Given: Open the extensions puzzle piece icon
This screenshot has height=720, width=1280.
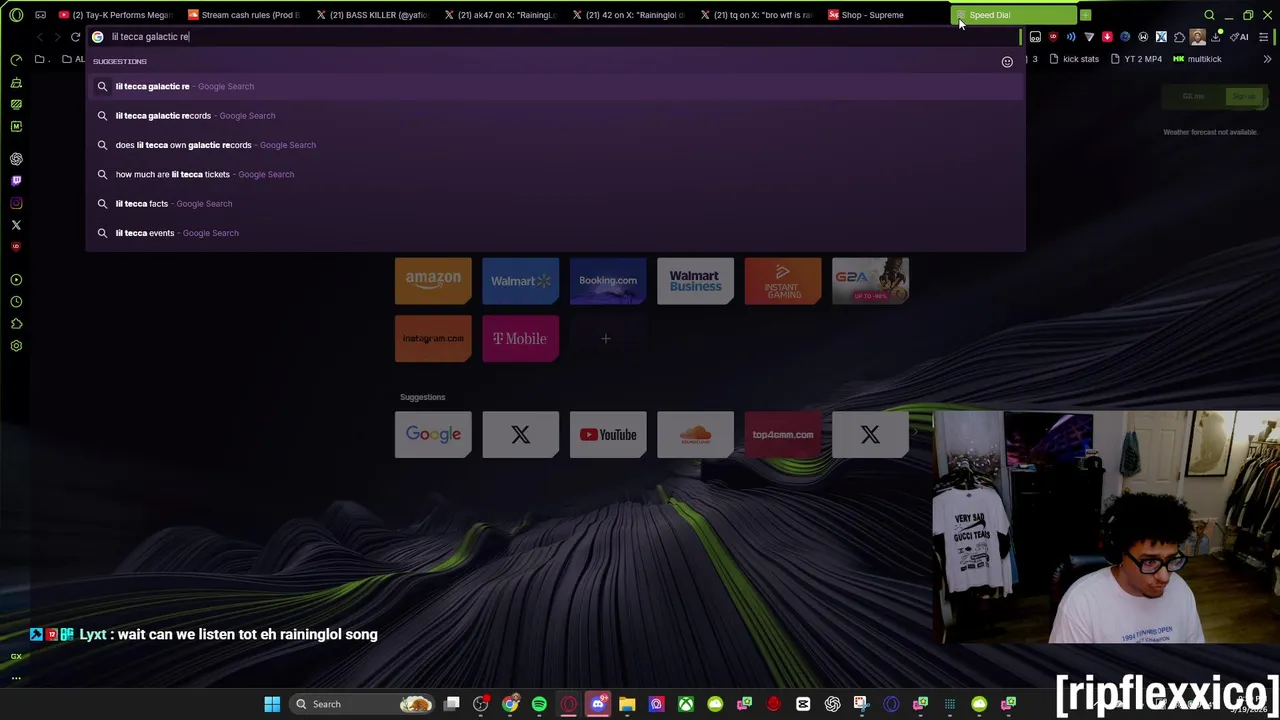Looking at the screenshot, I should (x=1179, y=37).
